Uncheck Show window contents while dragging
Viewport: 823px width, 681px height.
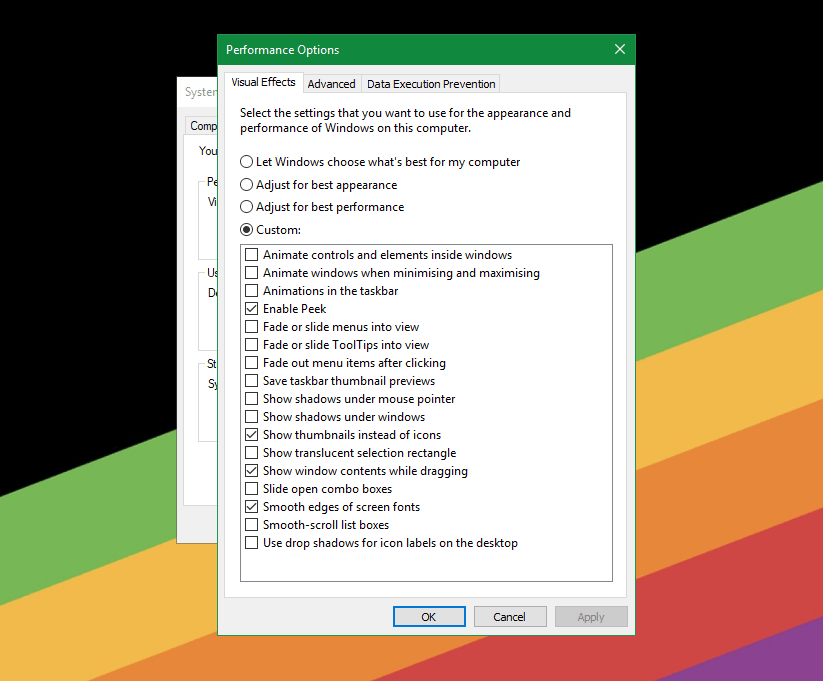251,470
